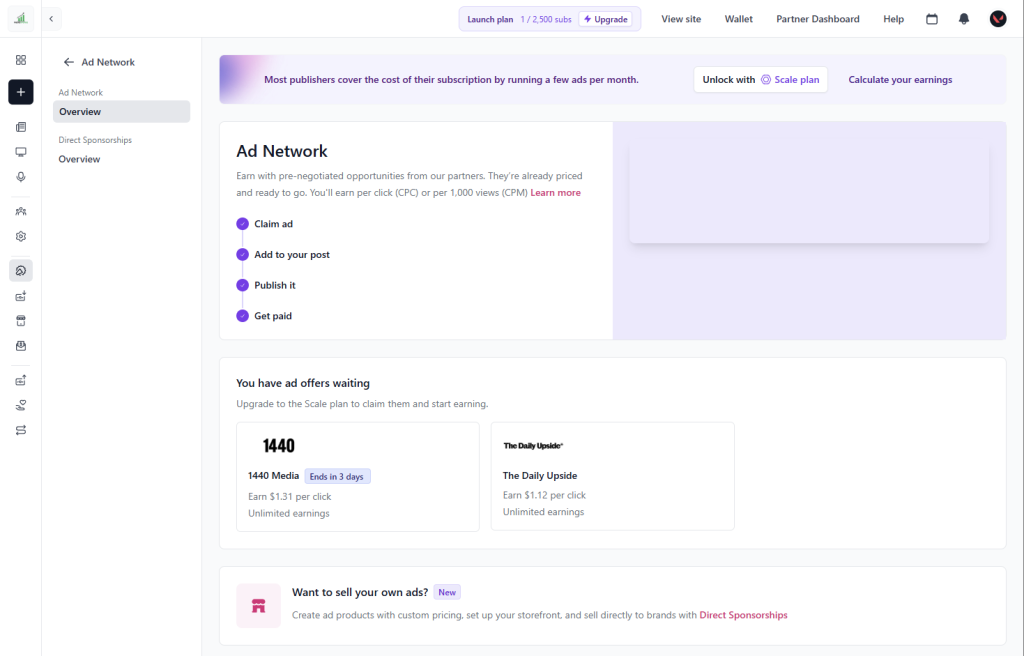Collapse the sidebar with the chevron button
The image size is (1024, 656).
tap(51, 19)
